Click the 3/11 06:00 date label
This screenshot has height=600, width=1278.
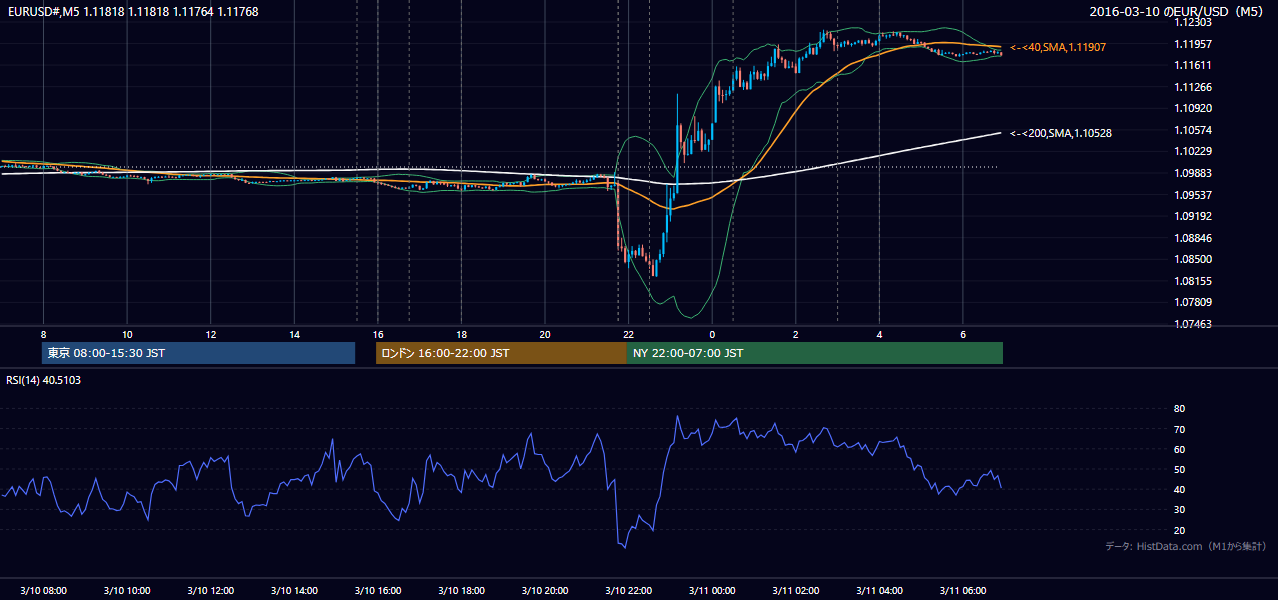point(962,590)
